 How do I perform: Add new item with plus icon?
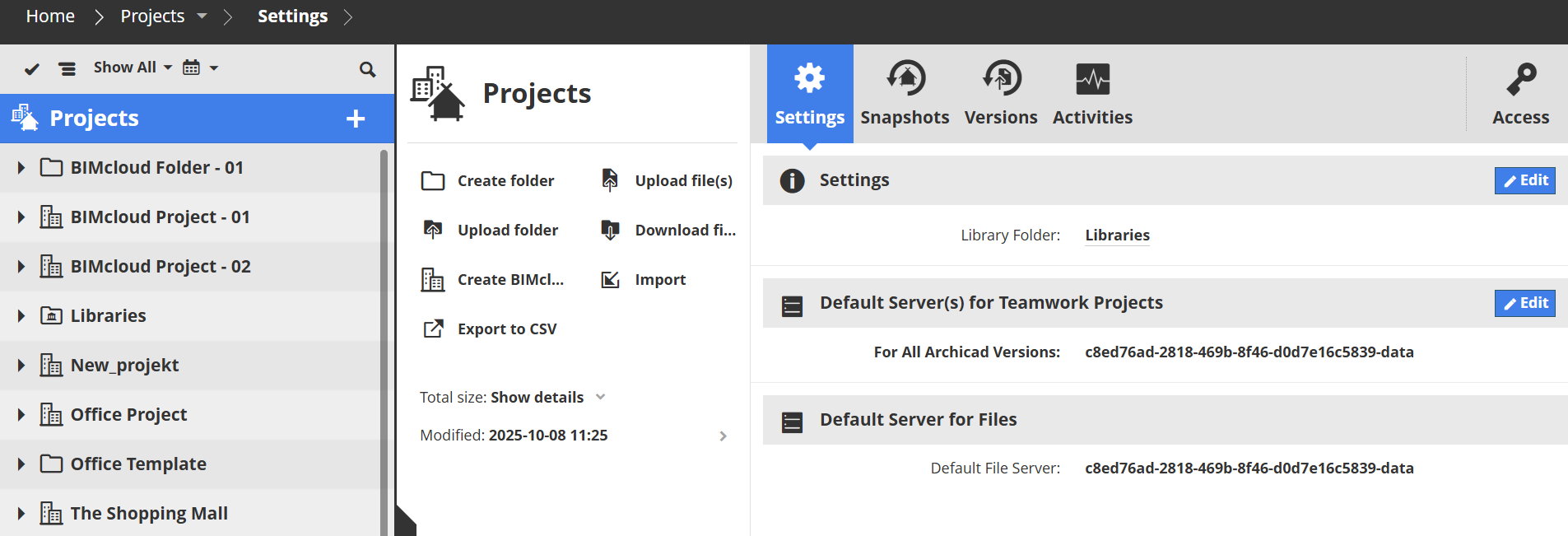point(356,119)
